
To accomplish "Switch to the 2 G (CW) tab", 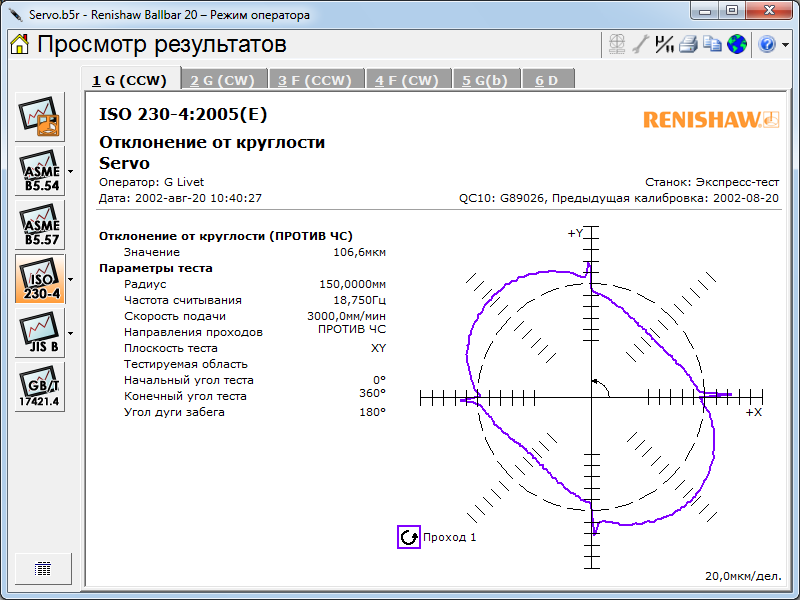I will (222, 80).
